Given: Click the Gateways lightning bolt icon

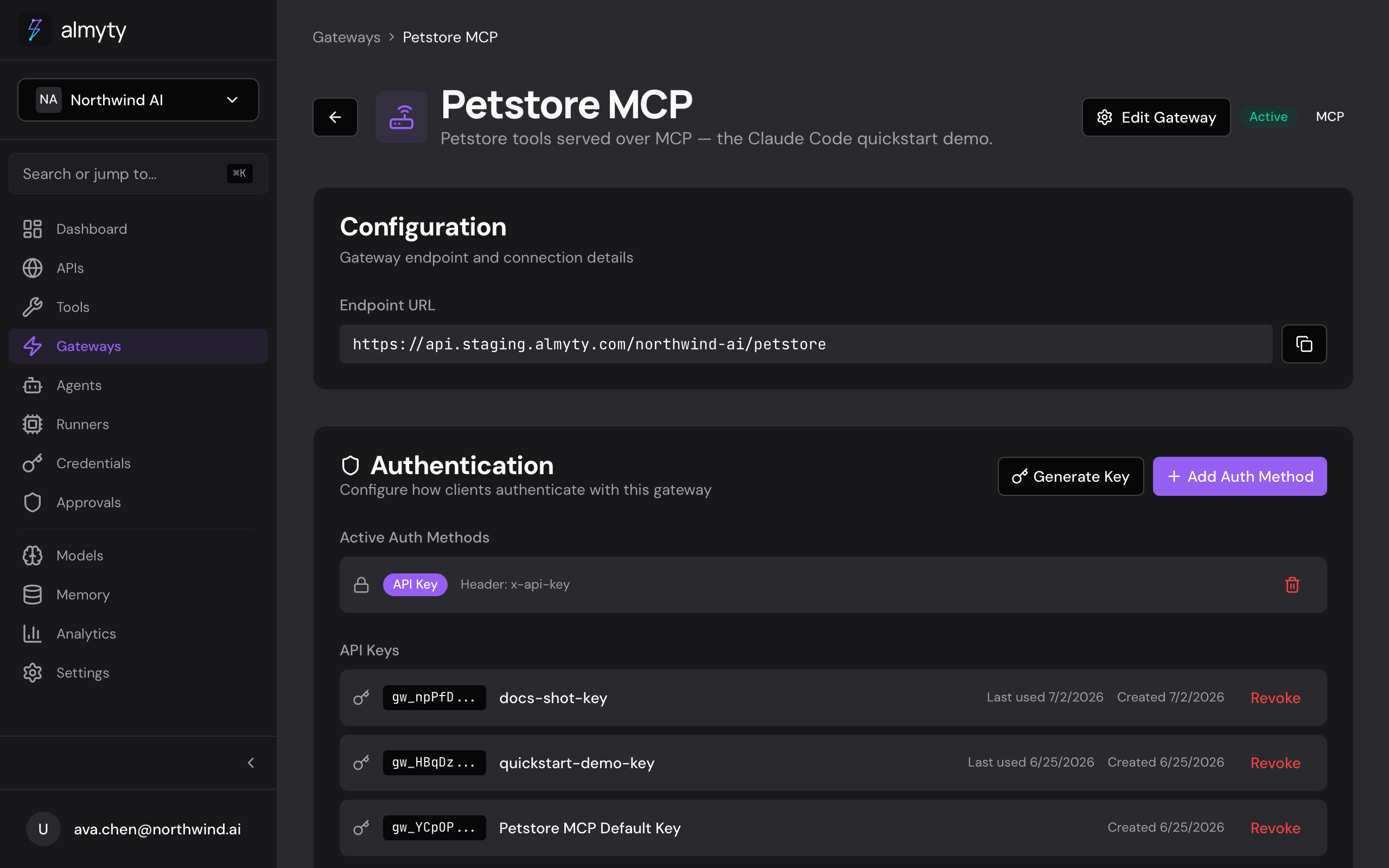Looking at the screenshot, I should (33, 346).
